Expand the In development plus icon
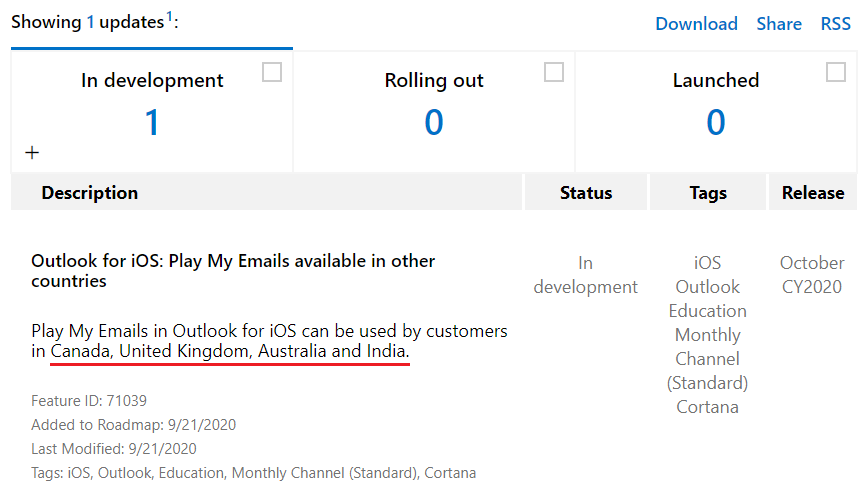This screenshot has height=500, width=865. pos(32,153)
